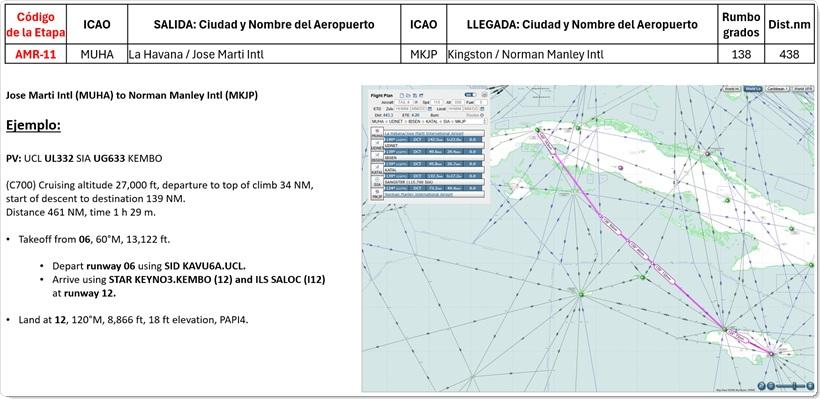The image size is (820, 399).
Task: Click the KATAL waypoint name row
Action: 434,169
